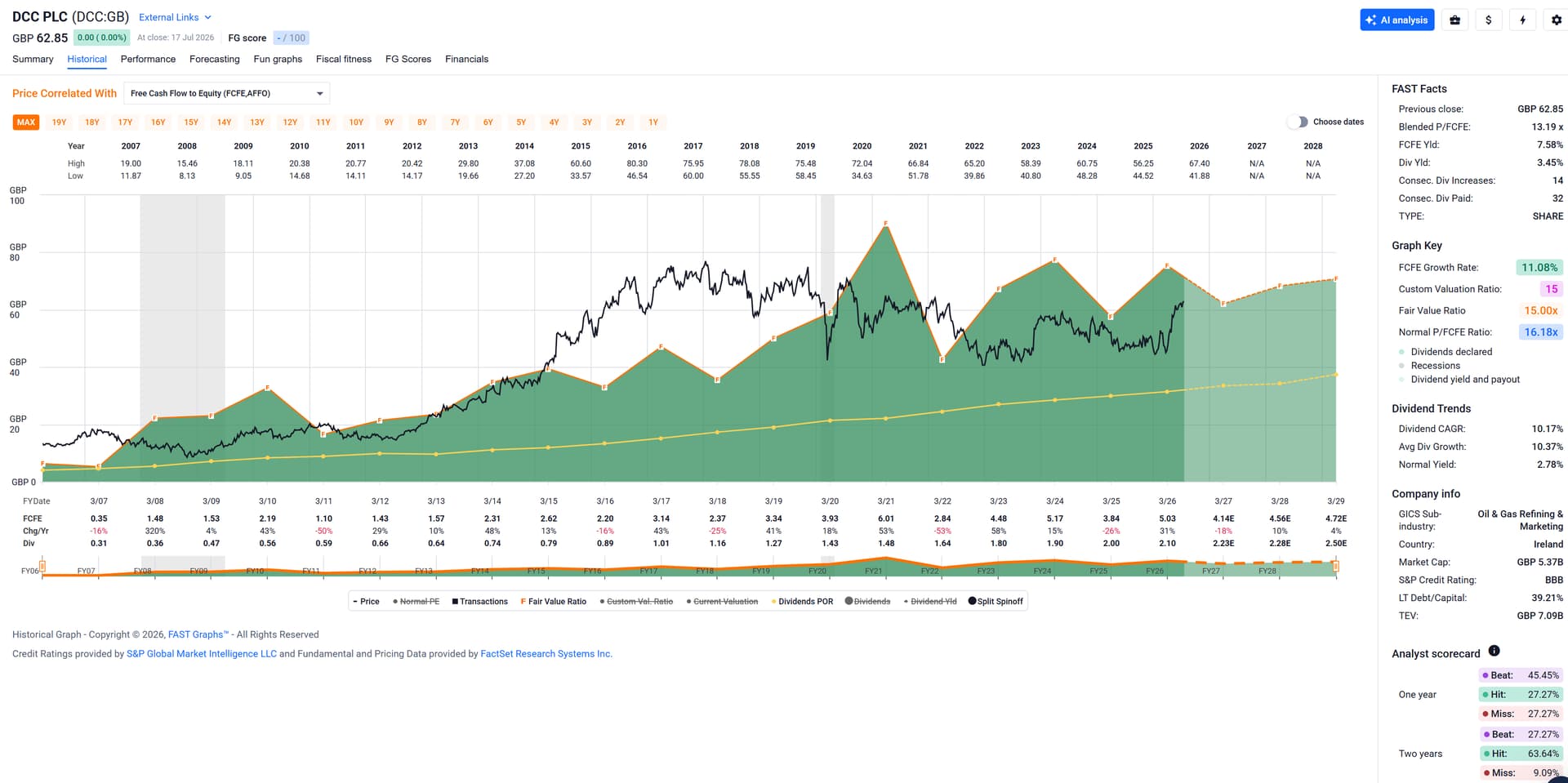This screenshot has width=1568, height=783.
Task: Go to the Forecasting tab
Action: click(215, 59)
